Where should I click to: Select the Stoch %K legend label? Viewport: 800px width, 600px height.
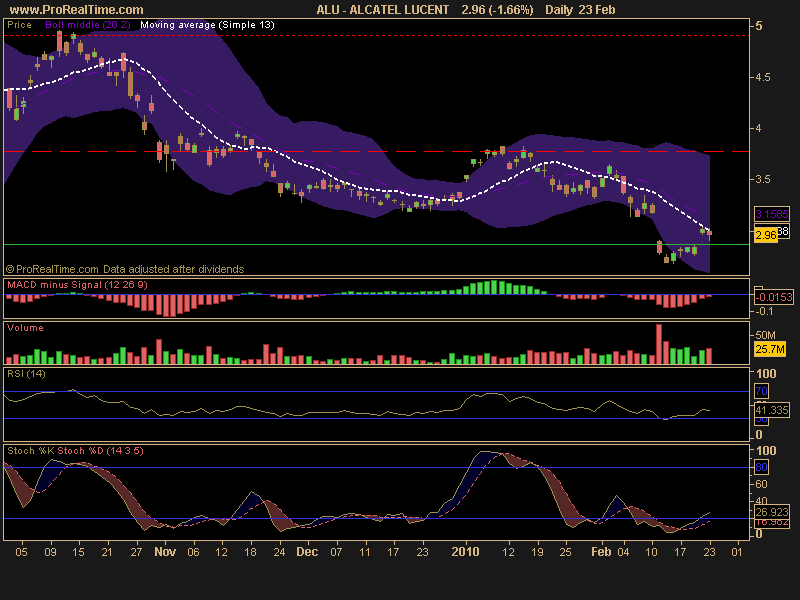point(31,451)
